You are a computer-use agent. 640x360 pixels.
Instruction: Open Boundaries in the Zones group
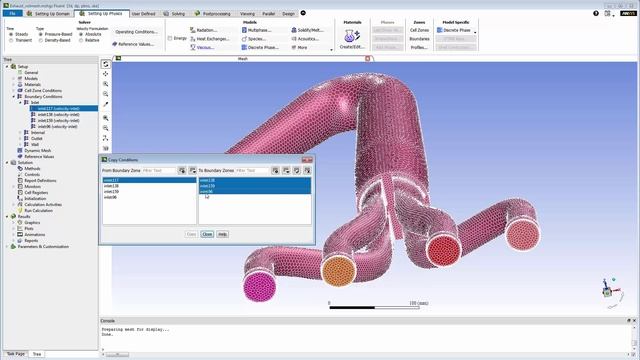click(419, 39)
